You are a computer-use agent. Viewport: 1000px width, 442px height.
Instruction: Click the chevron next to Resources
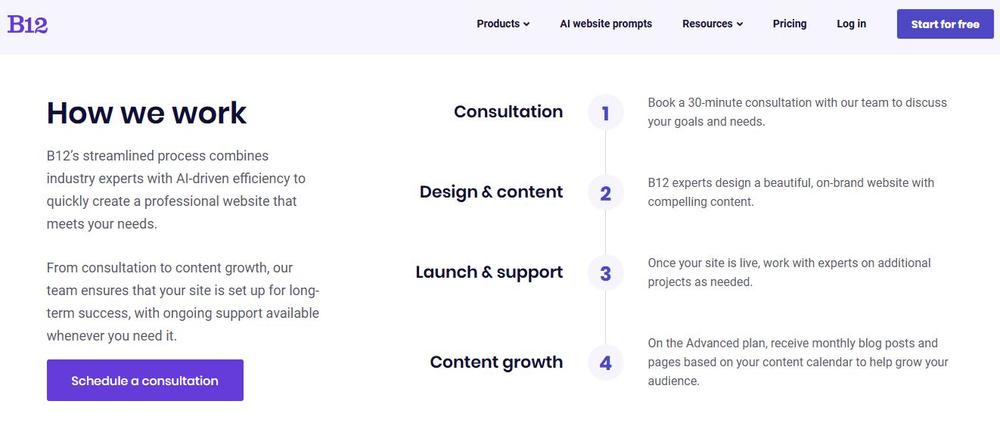click(740, 25)
